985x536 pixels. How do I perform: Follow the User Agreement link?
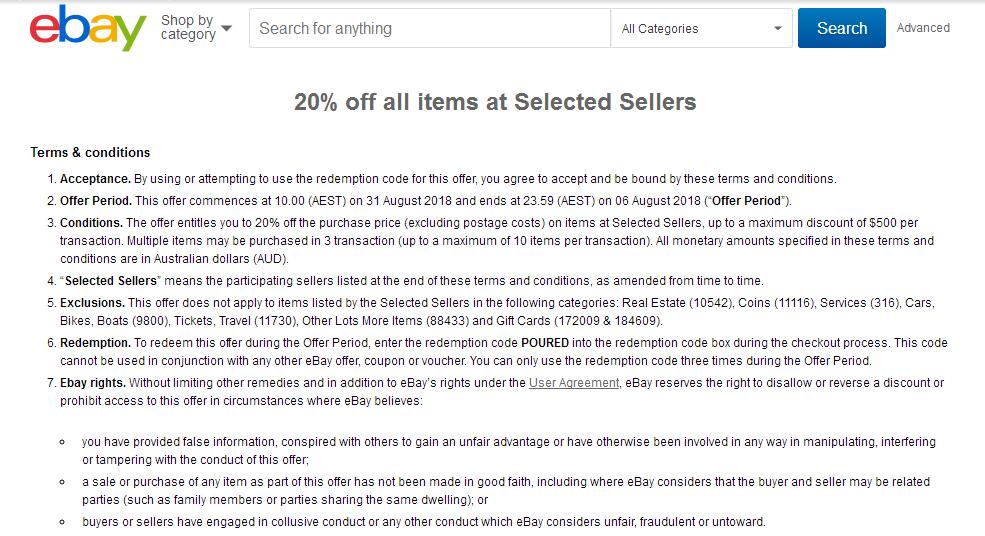574,383
